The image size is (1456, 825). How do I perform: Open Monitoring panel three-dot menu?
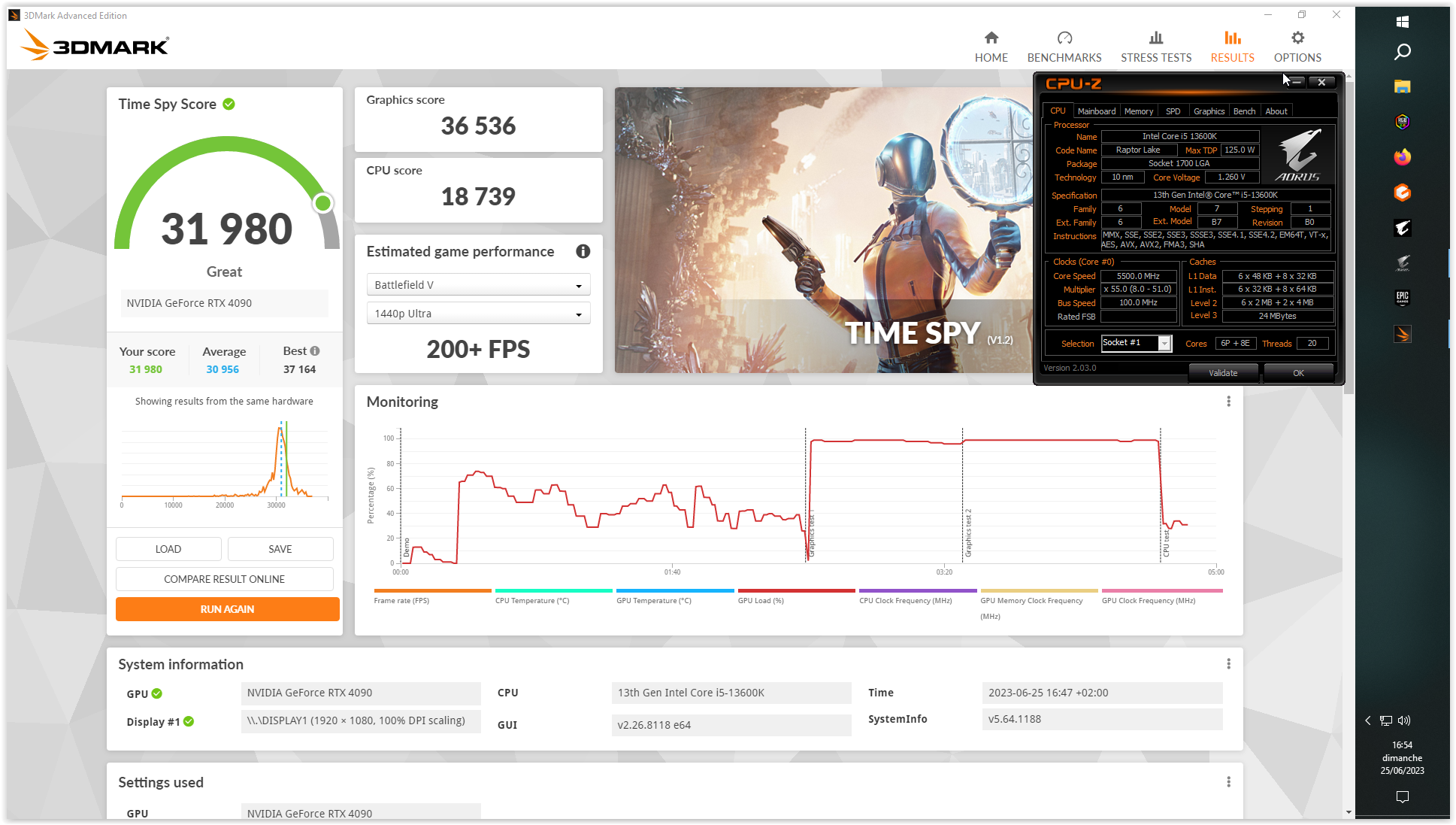pos(1228,402)
